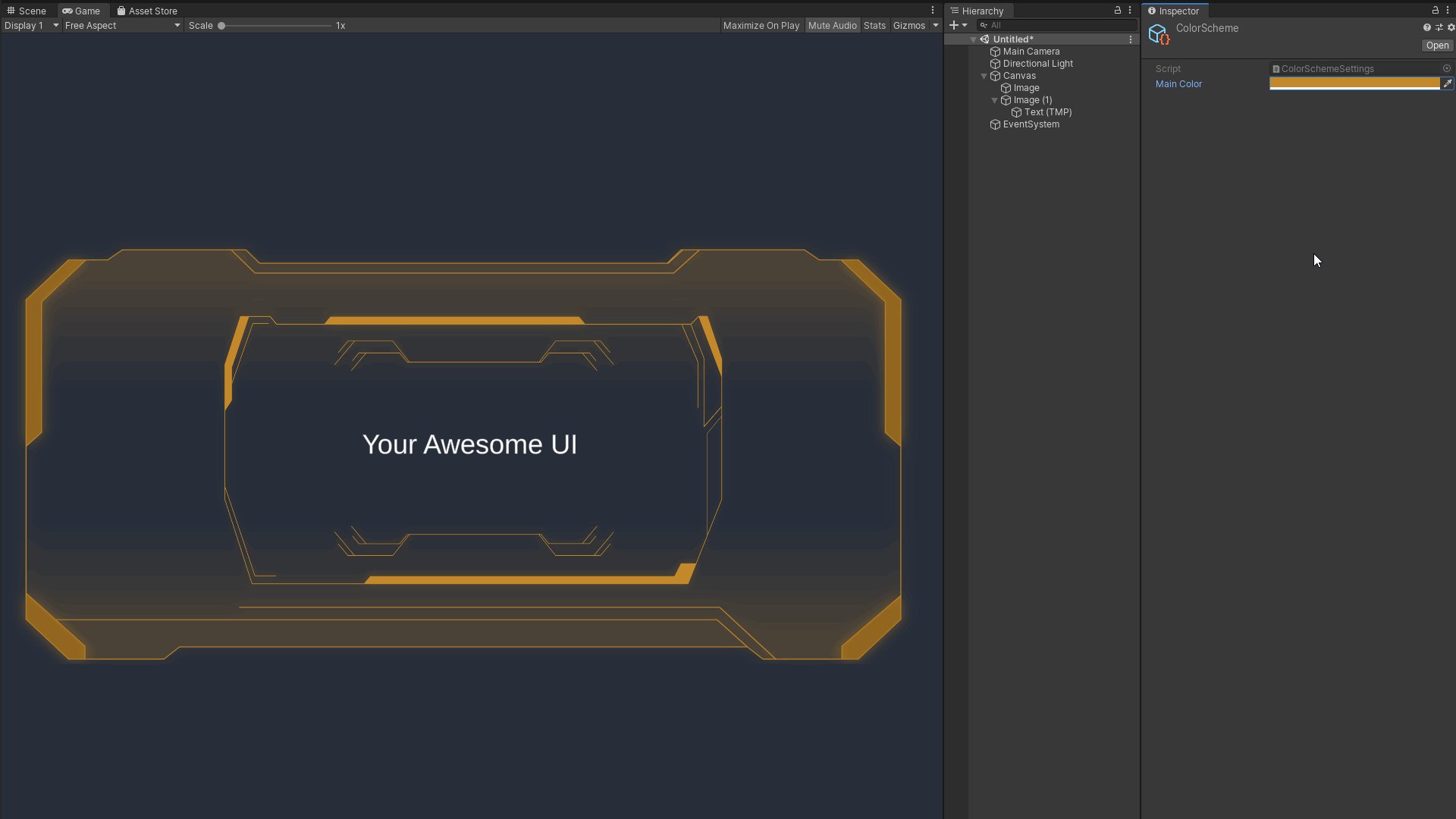Click the Main Color orange swatch
The image size is (1456, 819).
1354,83
